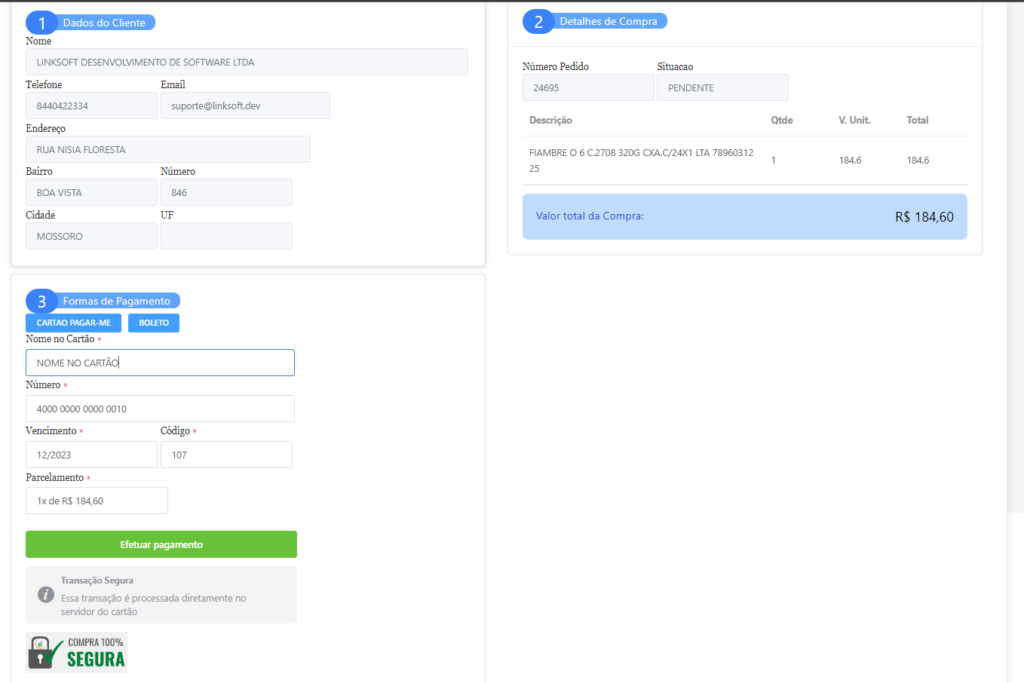The image size is (1024, 683).
Task: Click the empty UF state field
Action: click(226, 236)
